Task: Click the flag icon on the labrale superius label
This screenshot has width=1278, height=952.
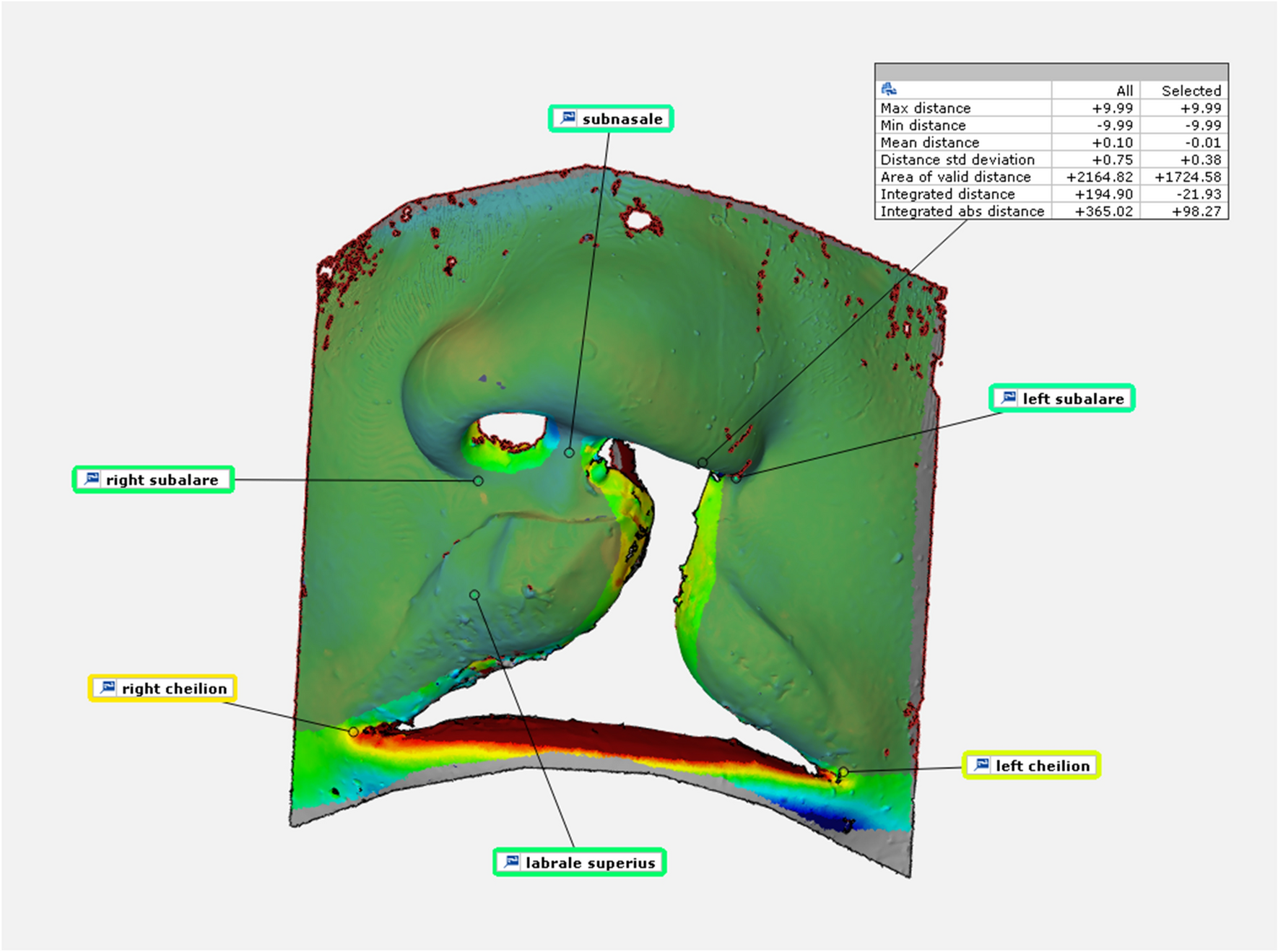Action: click(x=512, y=861)
